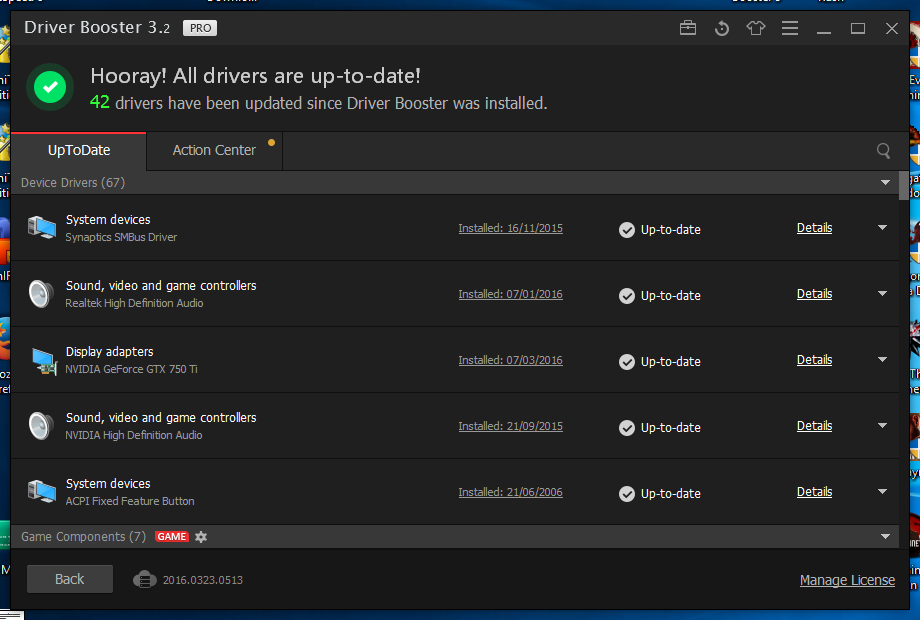Click the PRO edition badge
Image resolution: width=920 pixels, height=620 pixels.
click(200, 28)
